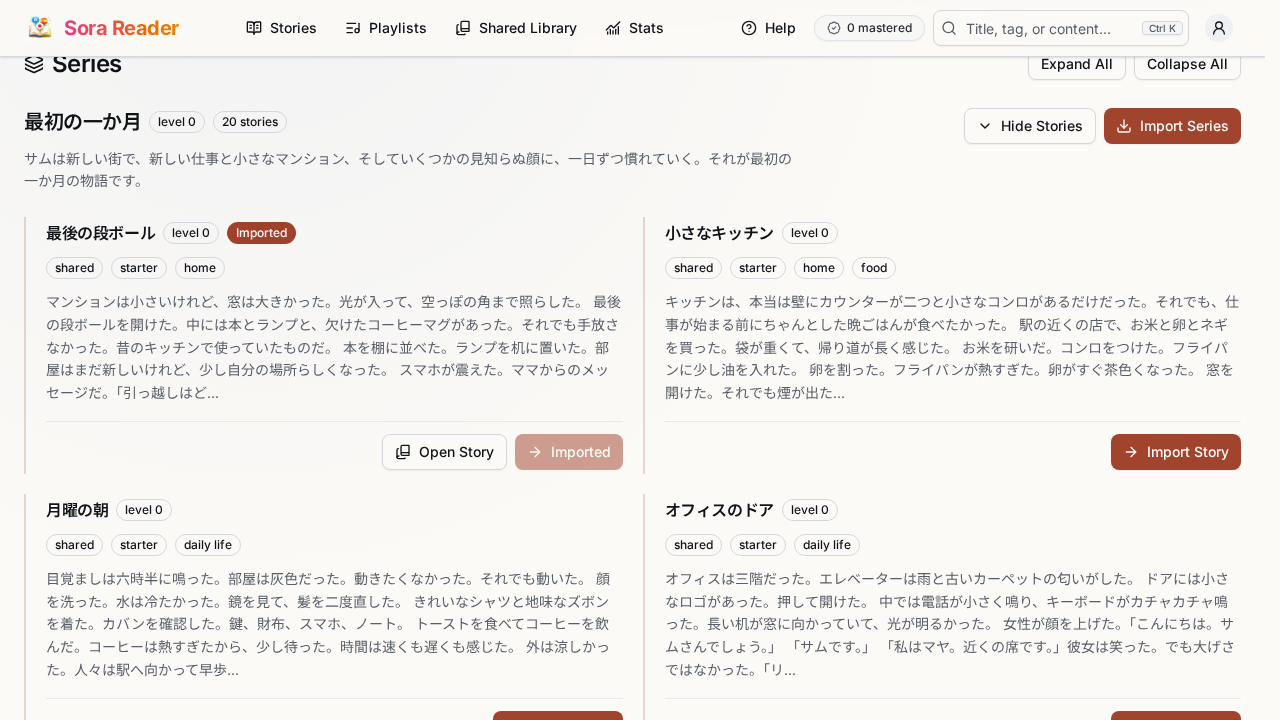
Task: Click the daily life tag on オフィスのドア
Action: pos(827,545)
